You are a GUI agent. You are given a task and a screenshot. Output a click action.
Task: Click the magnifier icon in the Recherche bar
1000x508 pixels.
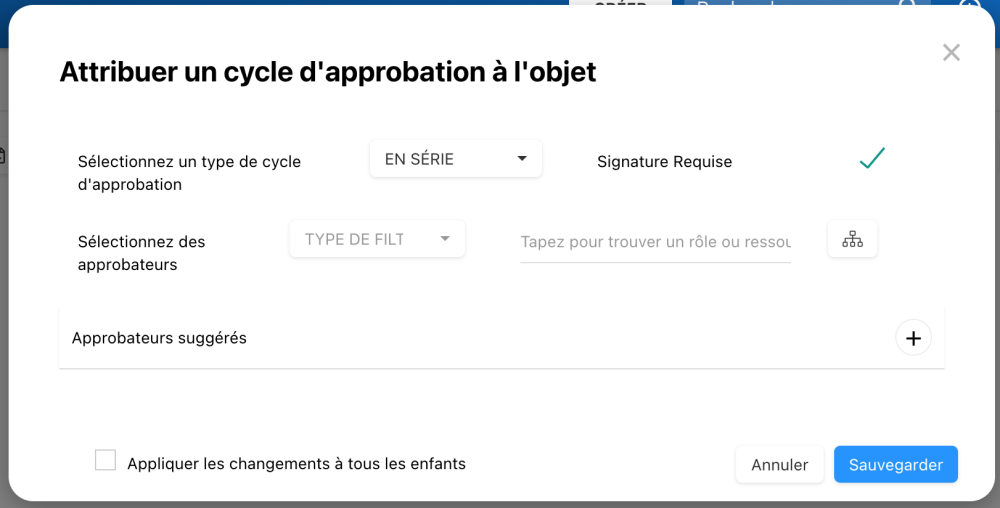coord(907,5)
